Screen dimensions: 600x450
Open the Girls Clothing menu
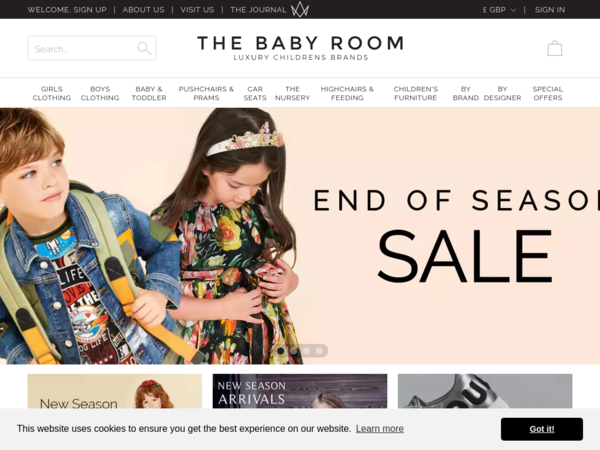coord(52,93)
